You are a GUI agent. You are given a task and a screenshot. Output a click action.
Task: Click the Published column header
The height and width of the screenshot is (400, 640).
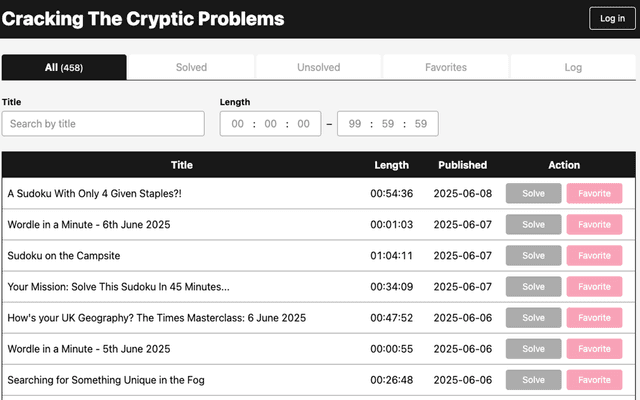coord(463,165)
